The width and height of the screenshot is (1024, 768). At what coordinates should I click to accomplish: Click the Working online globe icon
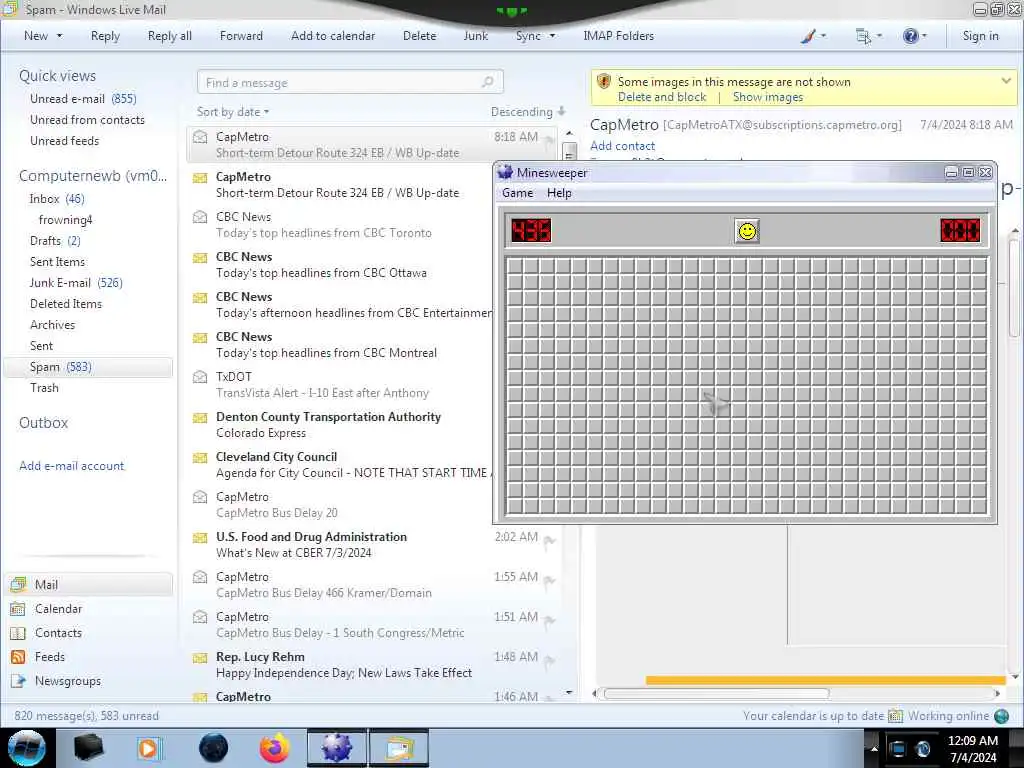pyautogui.click(x=1001, y=716)
